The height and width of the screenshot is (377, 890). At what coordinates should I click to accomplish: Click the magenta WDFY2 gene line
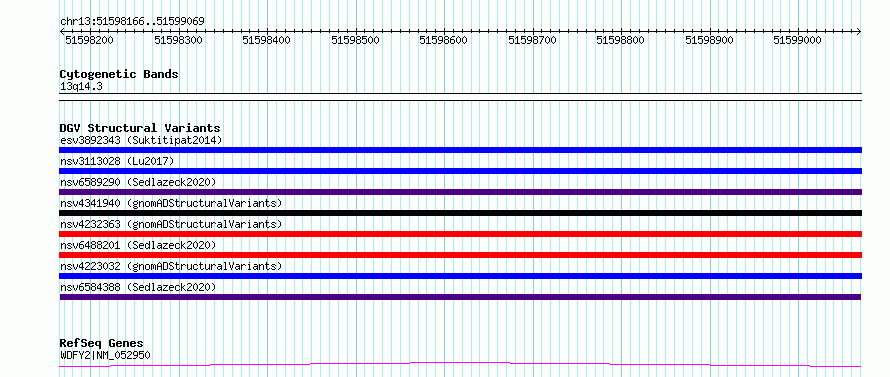(460, 365)
